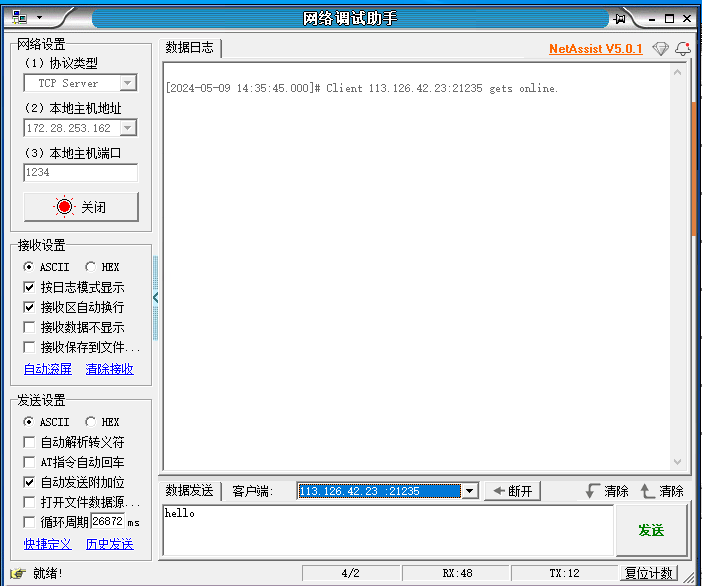Enable AT指令自动回车 checkbox
The width and height of the screenshot is (702, 586).
click(29, 462)
